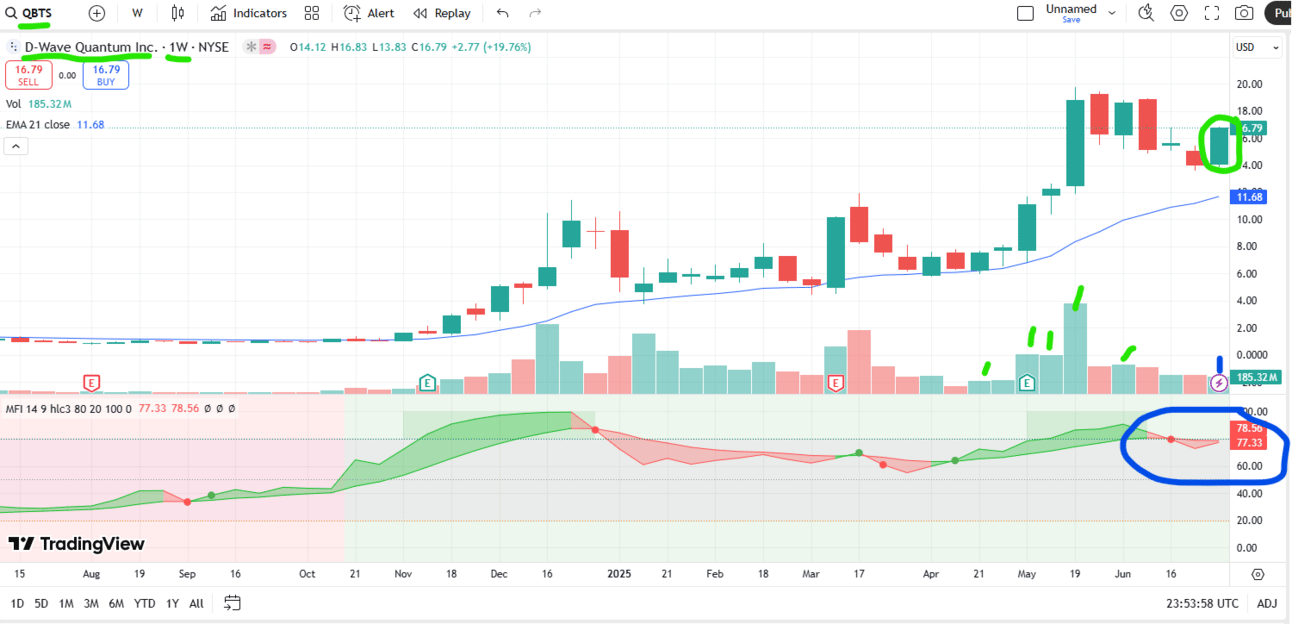
Task: Toggle ADJ dividend adjustment
Action: pos(1267,603)
